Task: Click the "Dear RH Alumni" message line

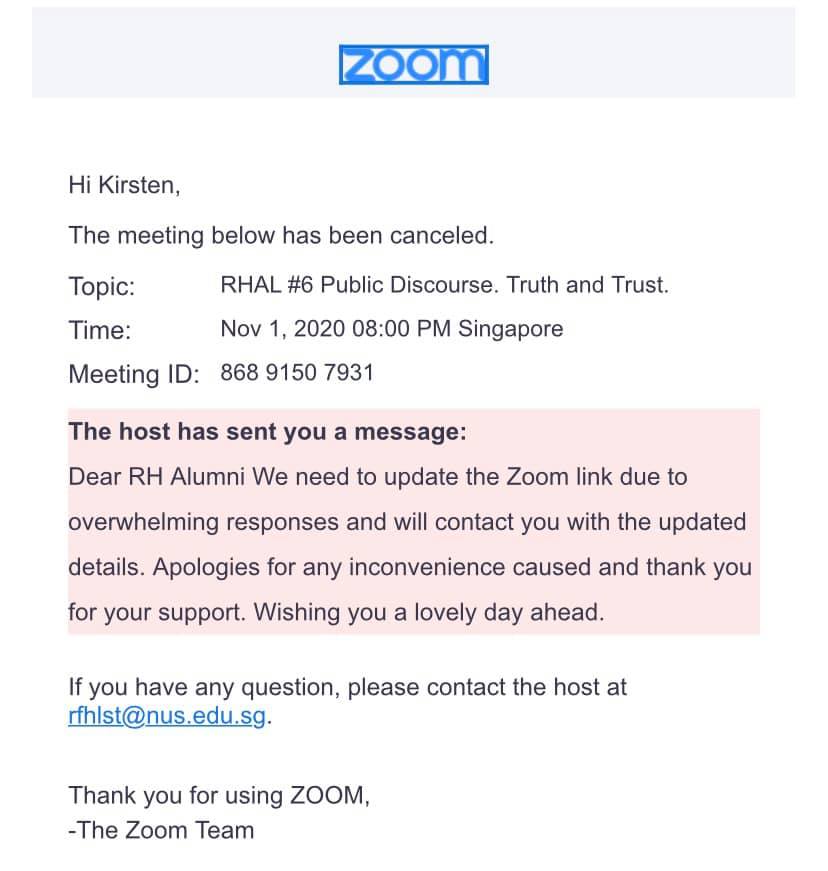Action: [378, 477]
